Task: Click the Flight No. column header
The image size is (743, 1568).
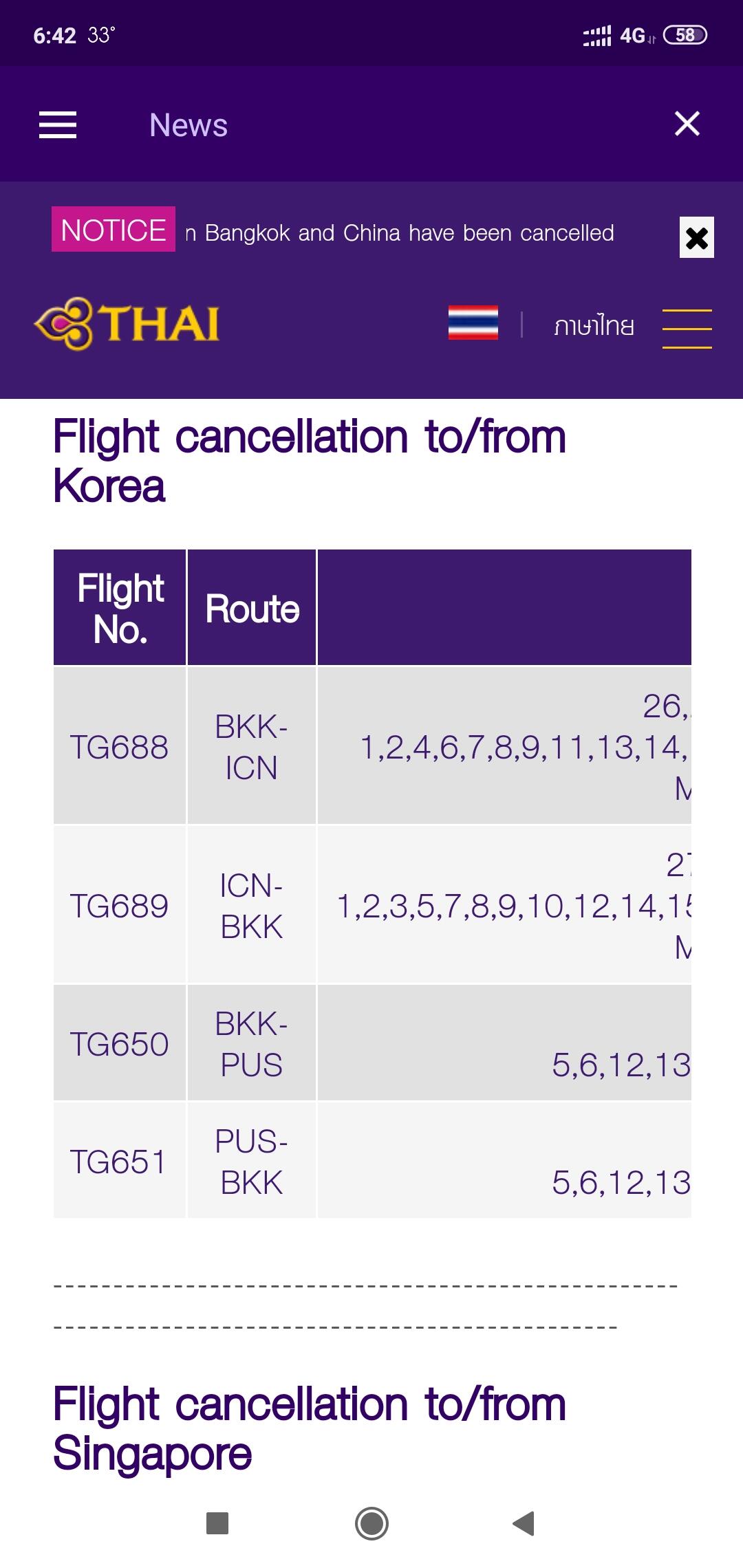Action: 120,609
